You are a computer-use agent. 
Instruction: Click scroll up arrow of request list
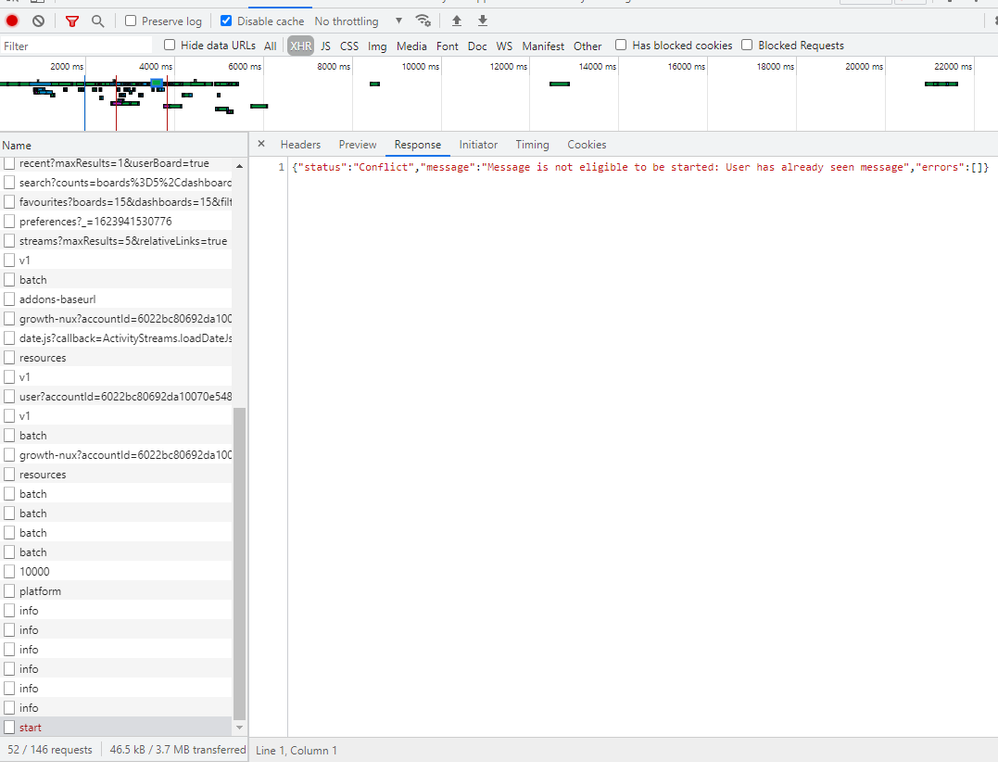(x=239, y=166)
